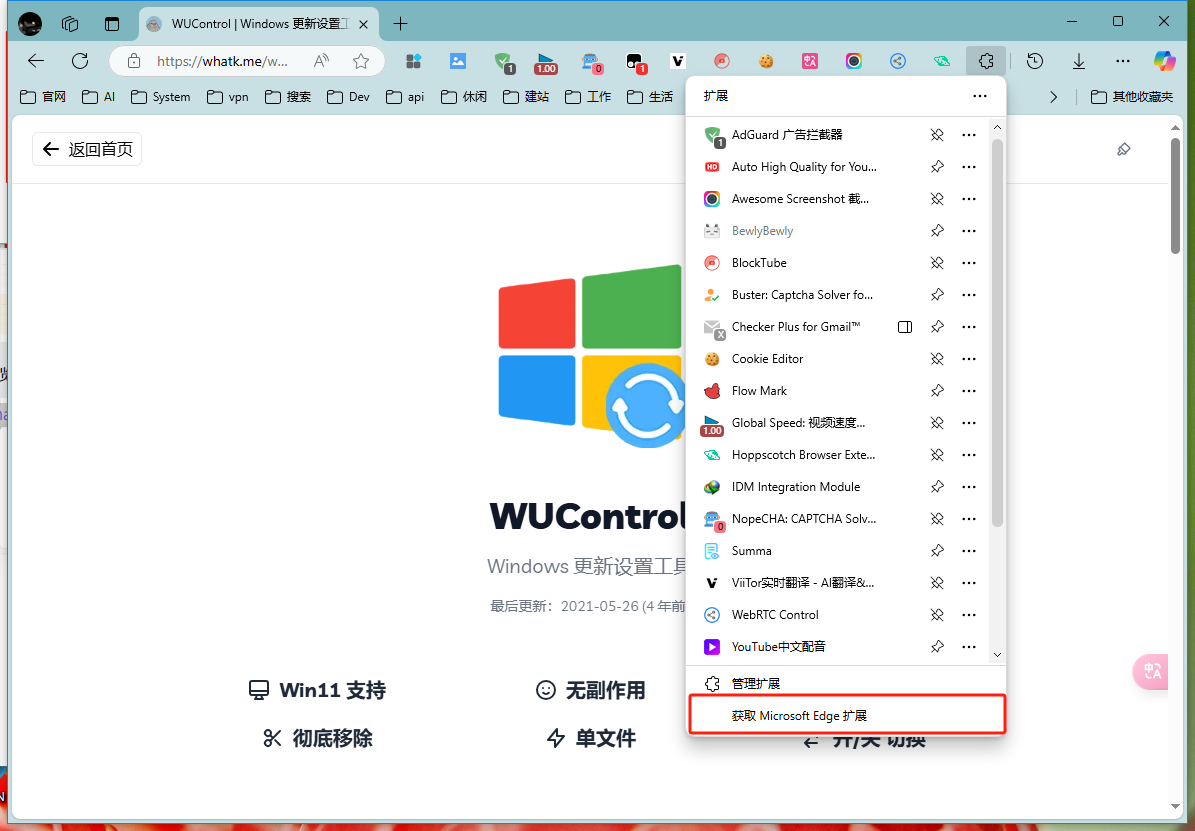Click the page vertical scrollbar thumb
1195x831 pixels.
tap(1175, 194)
